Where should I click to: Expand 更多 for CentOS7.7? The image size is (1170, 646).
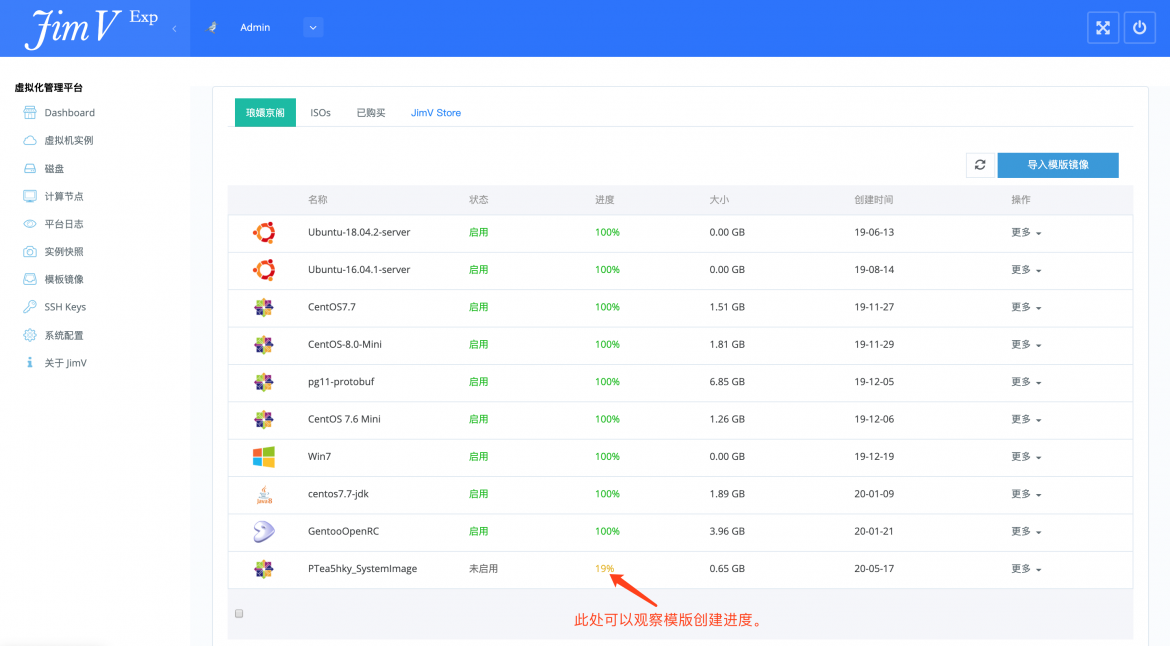click(x=1026, y=307)
